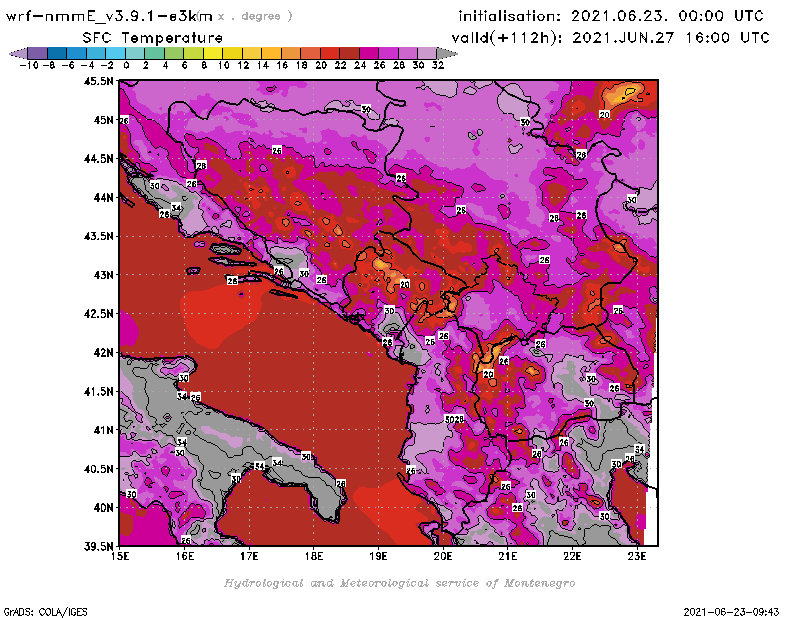Click the '44N' latitude label
Image resolution: width=800 pixels, height=618 pixels.
click(103, 197)
